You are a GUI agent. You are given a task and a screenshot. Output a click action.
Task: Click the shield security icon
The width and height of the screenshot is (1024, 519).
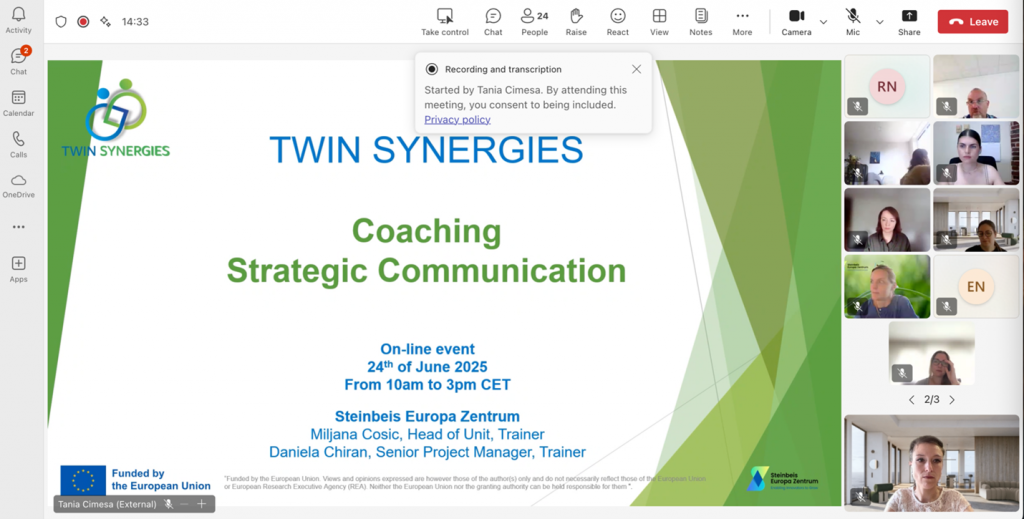pyautogui.click(x=61, y=22)
